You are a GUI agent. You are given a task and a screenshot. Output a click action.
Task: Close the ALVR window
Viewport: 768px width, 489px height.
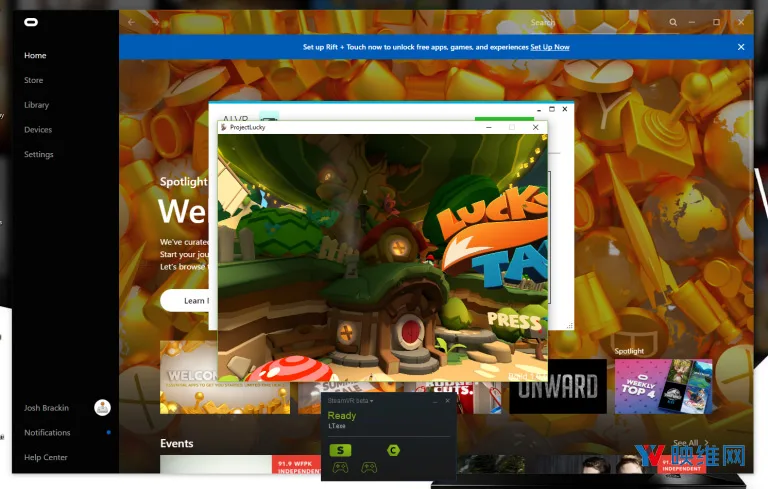click(565, 109)
